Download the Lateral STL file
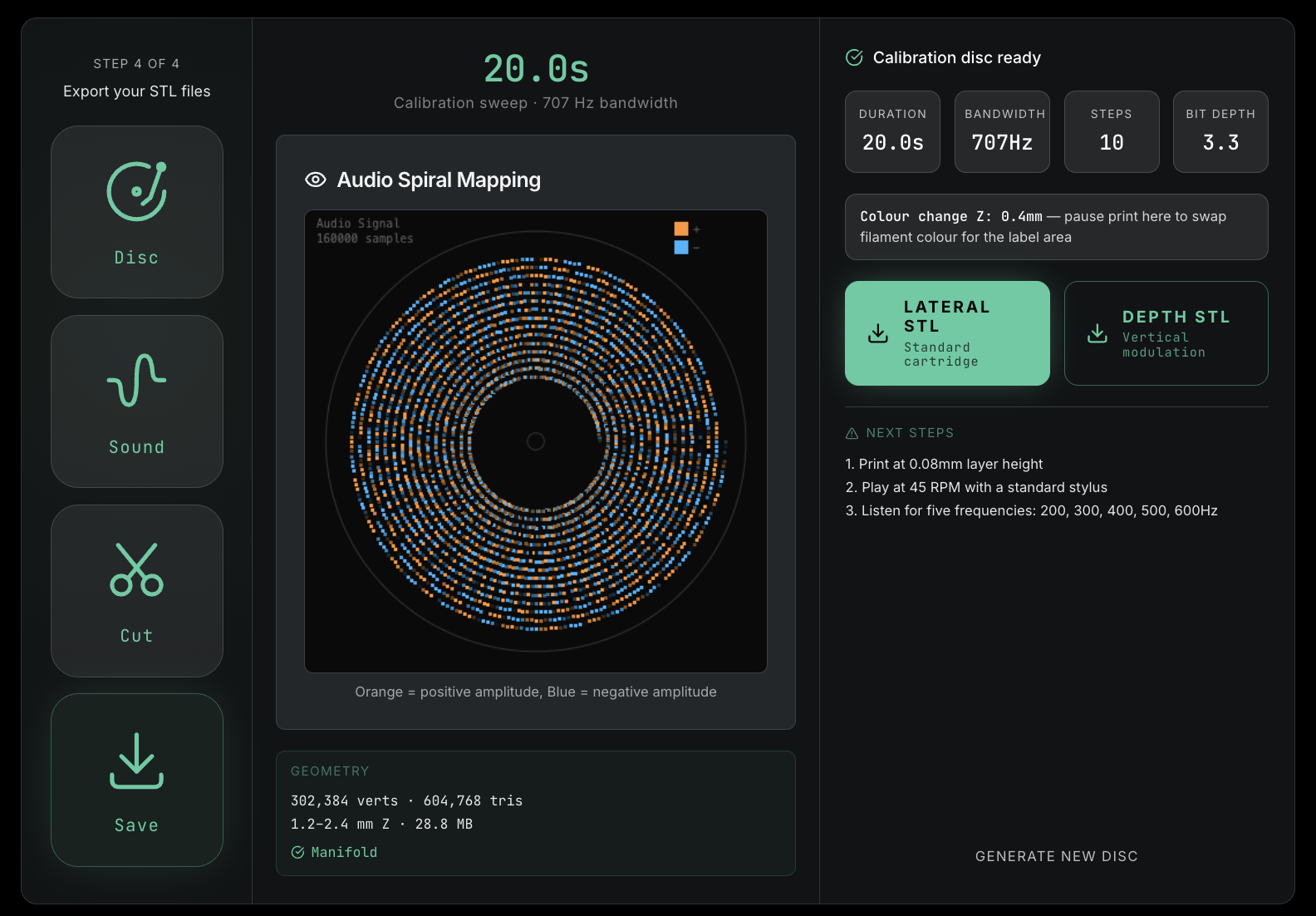 (x=947, y=333)
